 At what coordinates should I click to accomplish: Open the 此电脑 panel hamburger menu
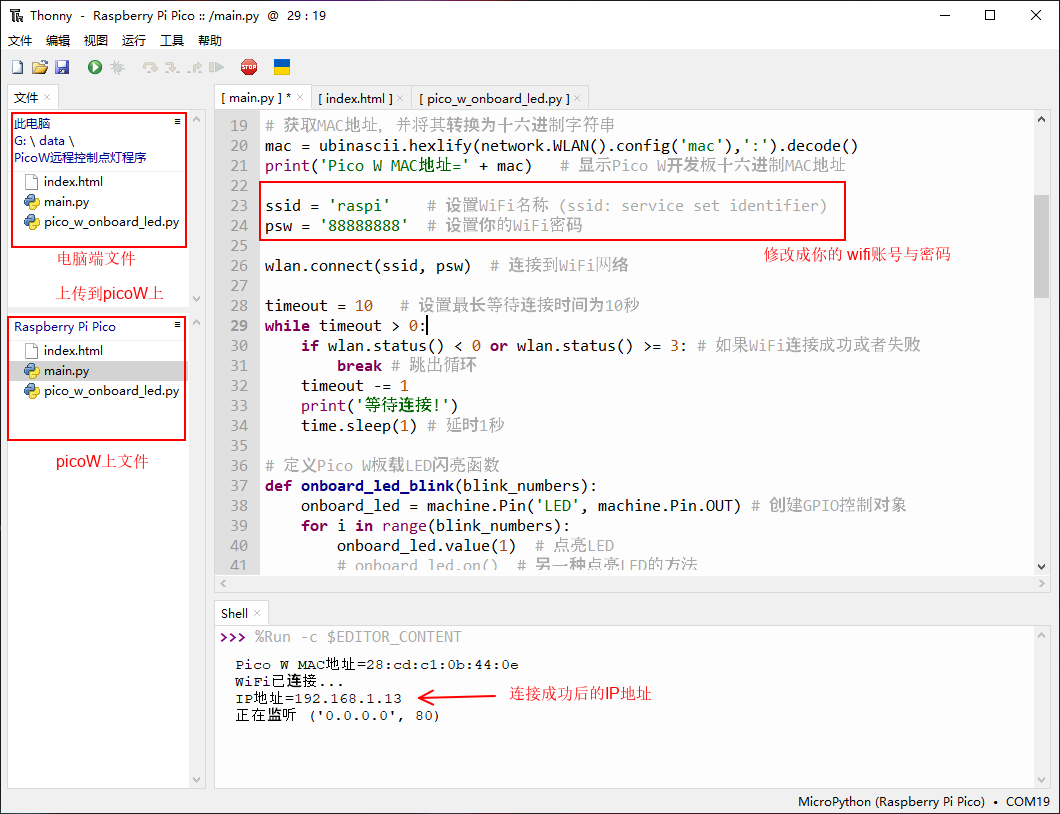[x=177, y=121]
